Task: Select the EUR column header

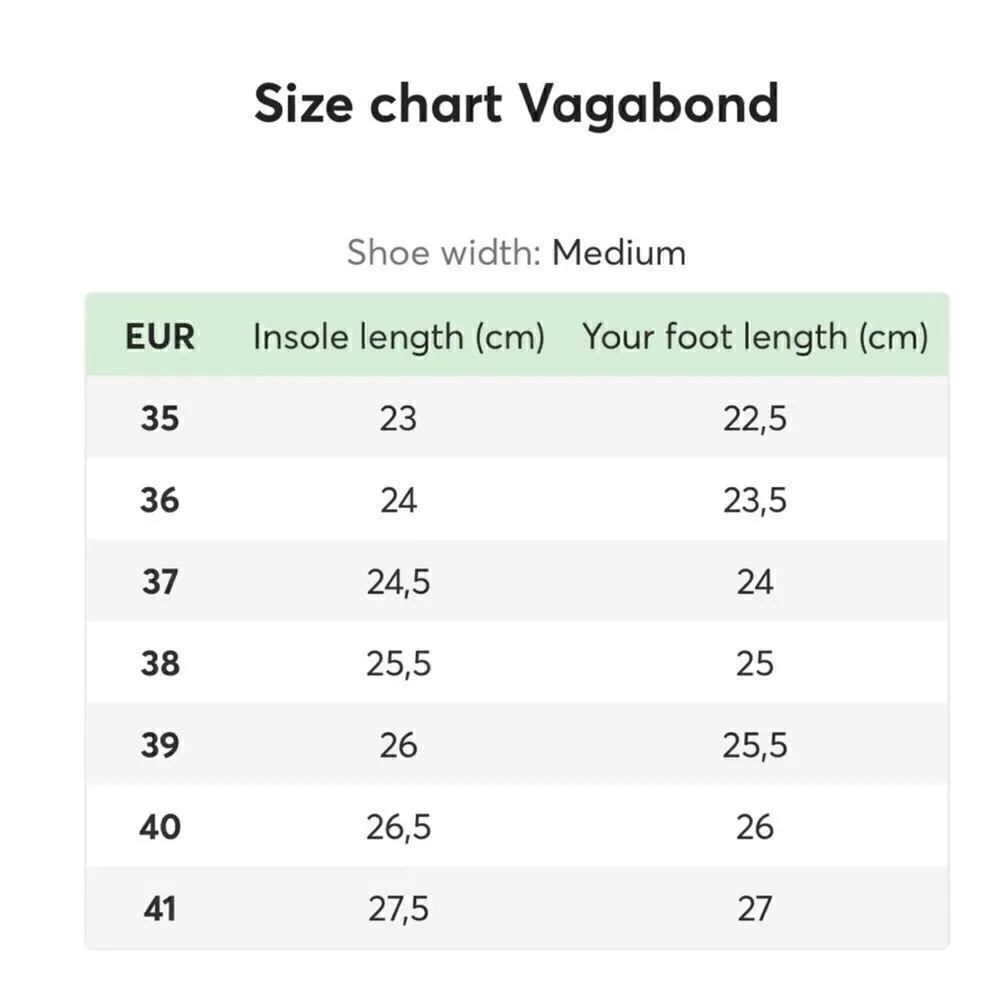Action: pyautogui.click(x=160, y=337)
